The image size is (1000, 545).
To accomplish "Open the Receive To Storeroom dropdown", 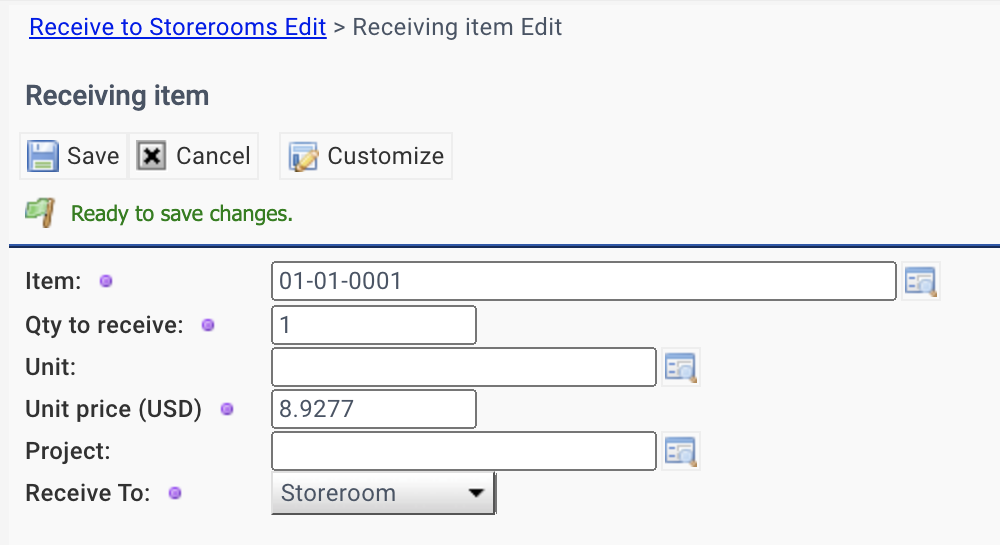I will [383, 493].
